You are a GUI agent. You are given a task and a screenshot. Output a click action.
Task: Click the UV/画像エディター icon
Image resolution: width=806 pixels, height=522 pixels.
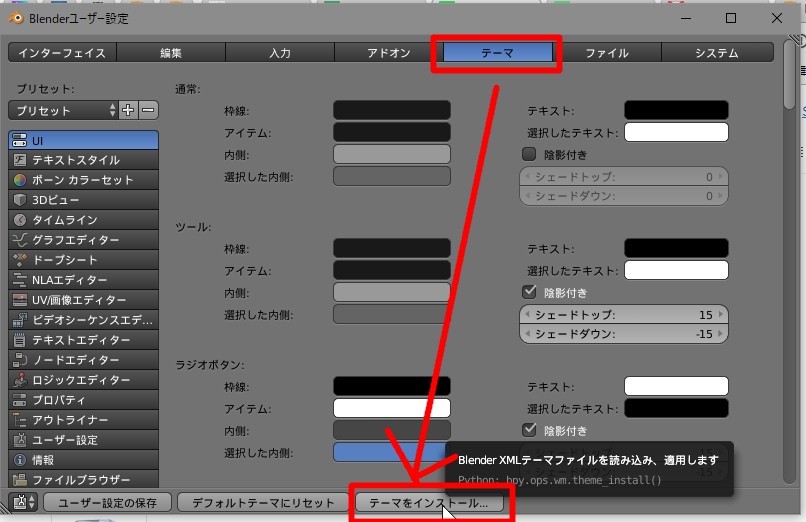20,300
